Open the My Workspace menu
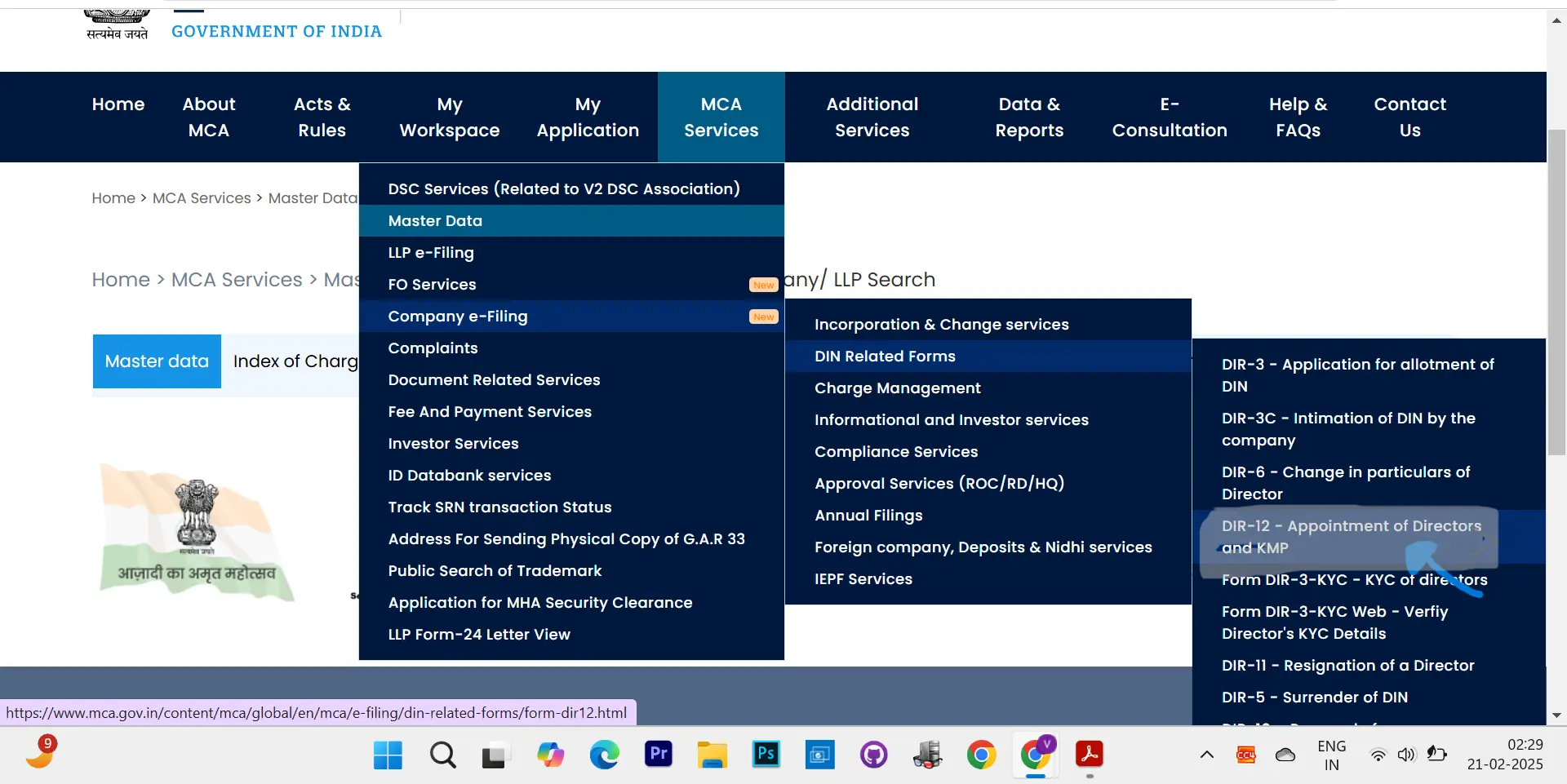The height and width of the screenshot is (784, 1567). (450, 117)
